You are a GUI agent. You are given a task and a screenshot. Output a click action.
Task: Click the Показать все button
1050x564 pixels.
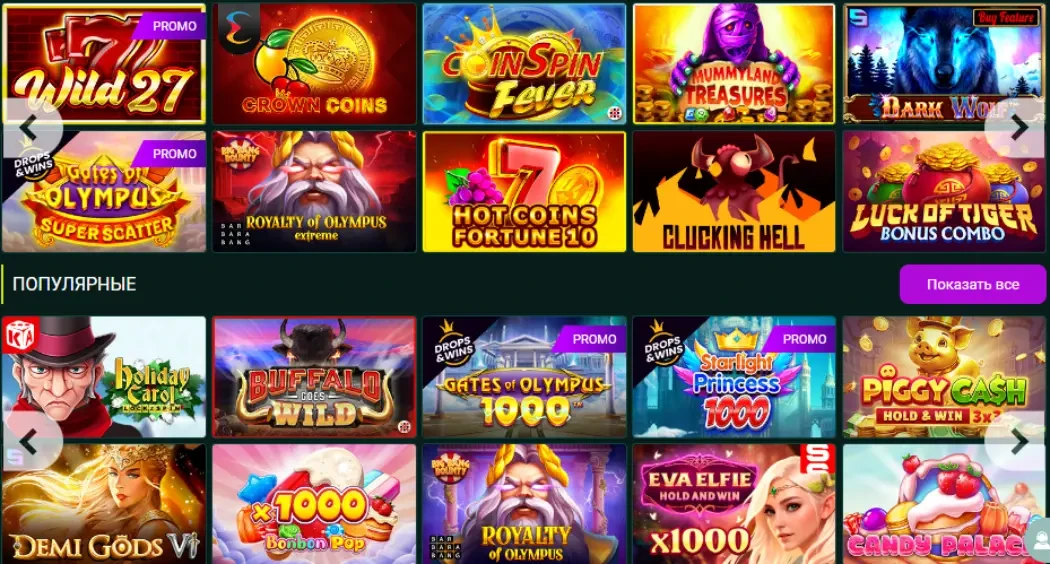pyautogui.click(x=972, y=284)
